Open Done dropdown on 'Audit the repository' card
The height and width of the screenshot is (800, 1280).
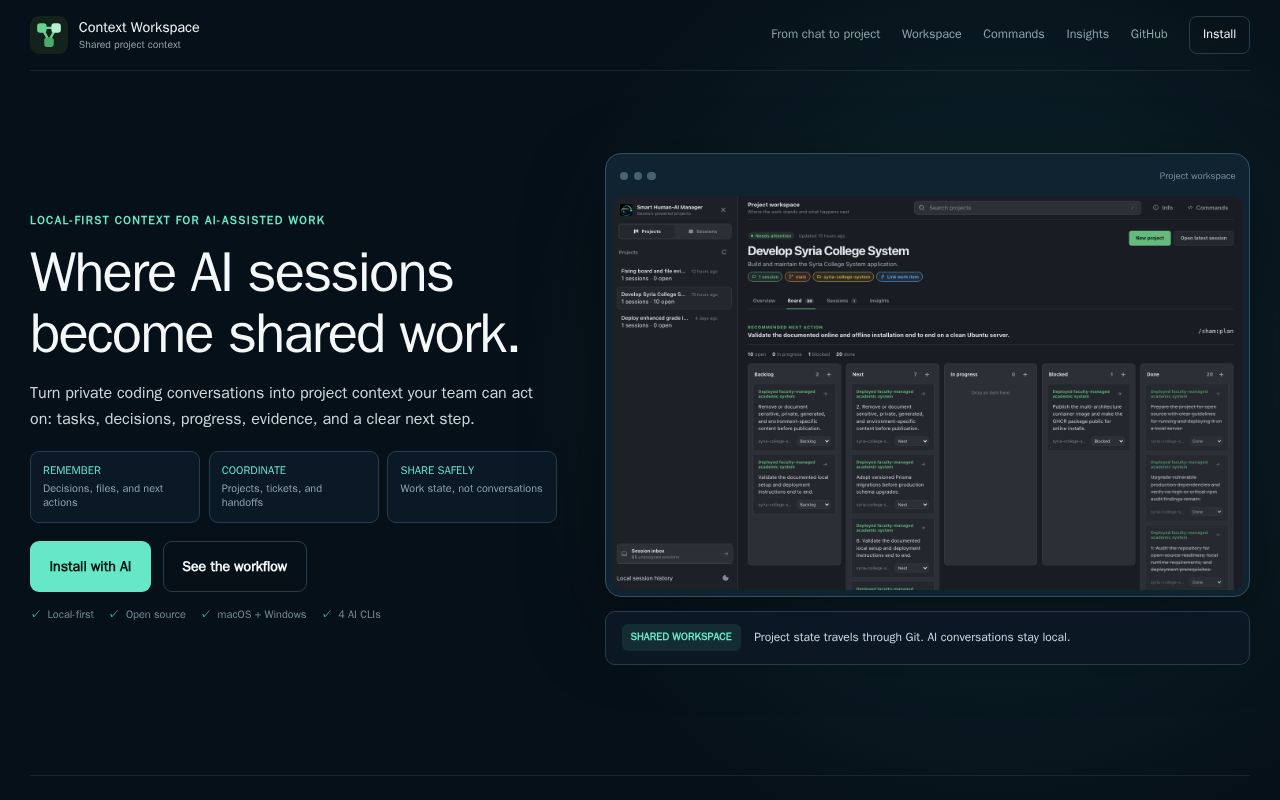(x=1206, y=582)
